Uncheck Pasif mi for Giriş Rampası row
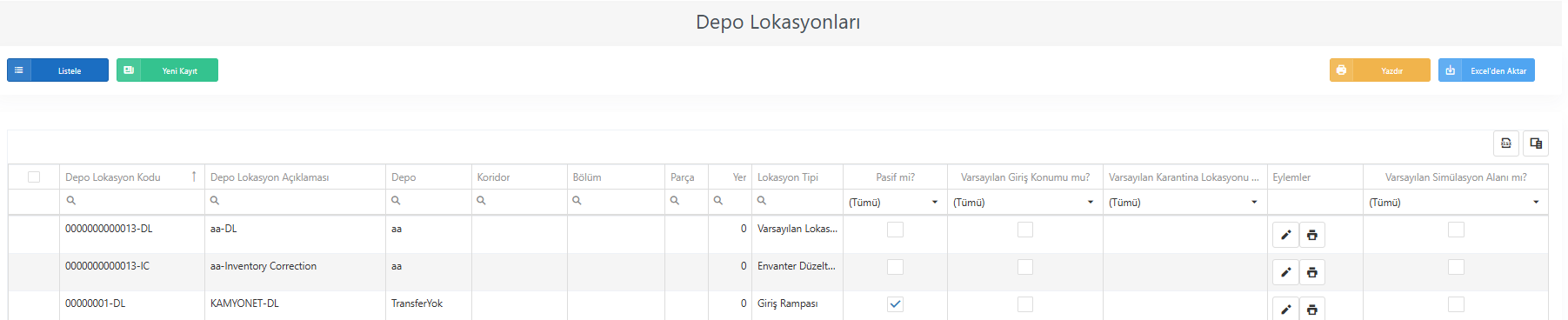This screenshot has width=1568, height=320. [895, 304]
